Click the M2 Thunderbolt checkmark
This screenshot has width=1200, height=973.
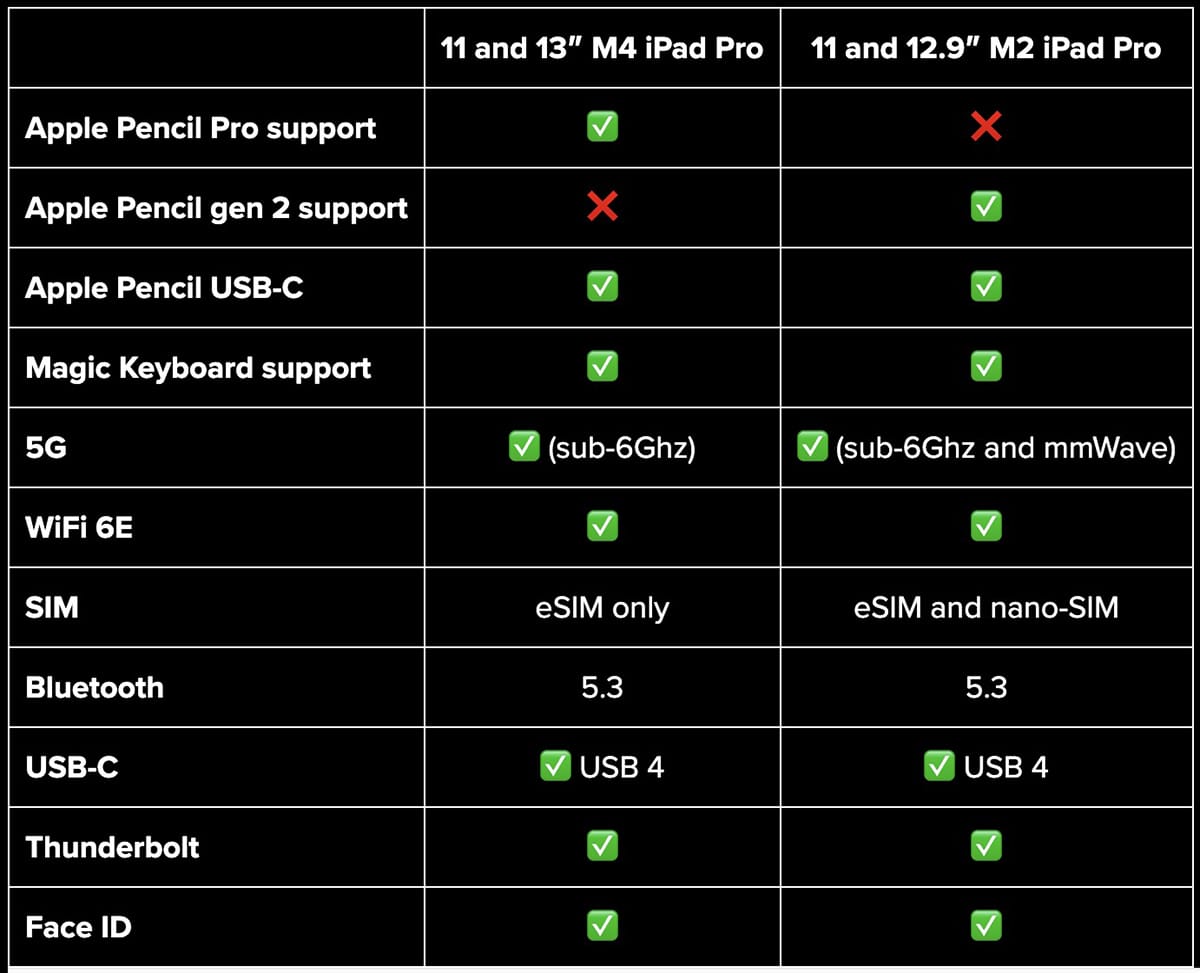[x=986, y=846]
